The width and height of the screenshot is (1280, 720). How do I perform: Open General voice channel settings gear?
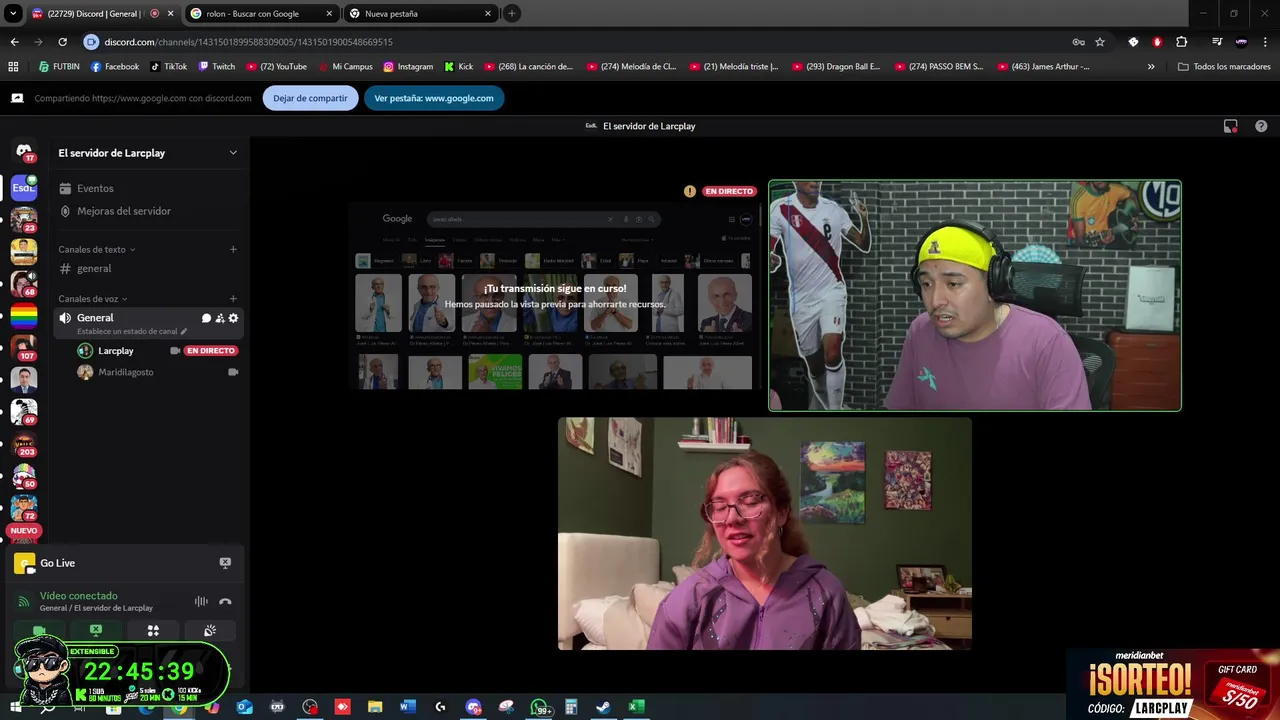[233, 318]
